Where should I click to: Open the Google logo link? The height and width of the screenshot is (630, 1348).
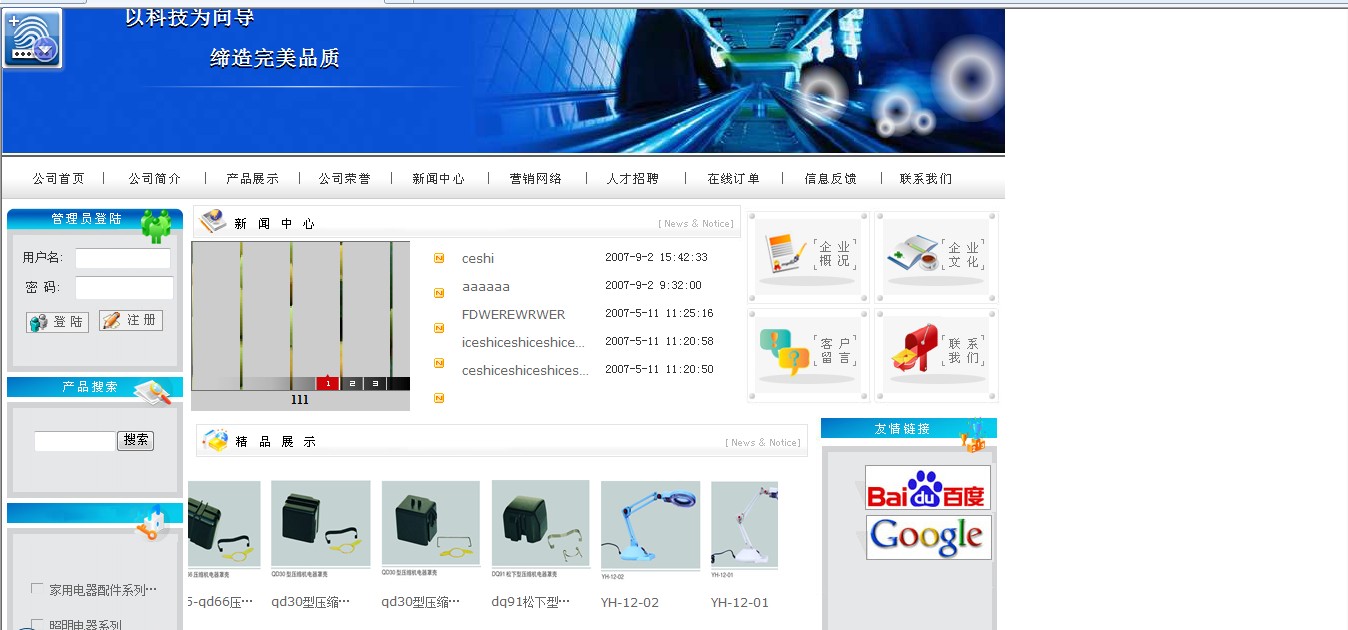tap(928, 537)
